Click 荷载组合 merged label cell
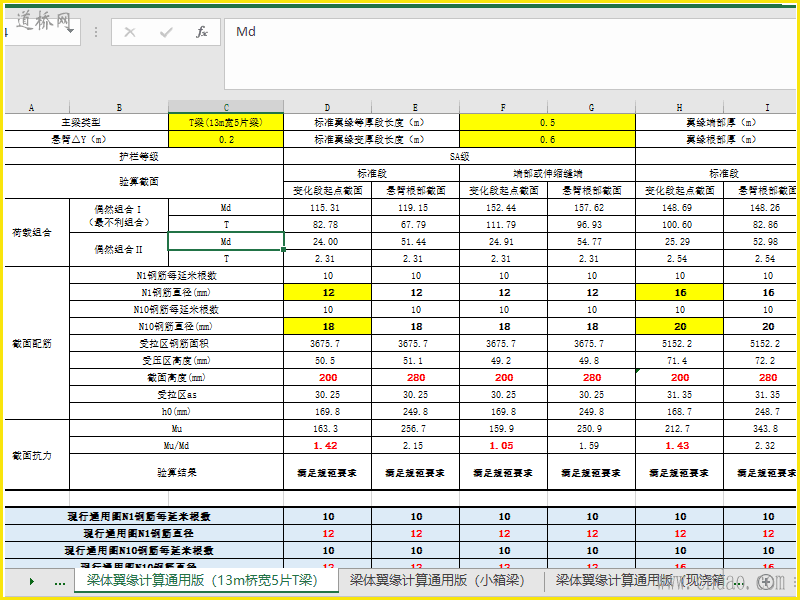 (37, 233)
